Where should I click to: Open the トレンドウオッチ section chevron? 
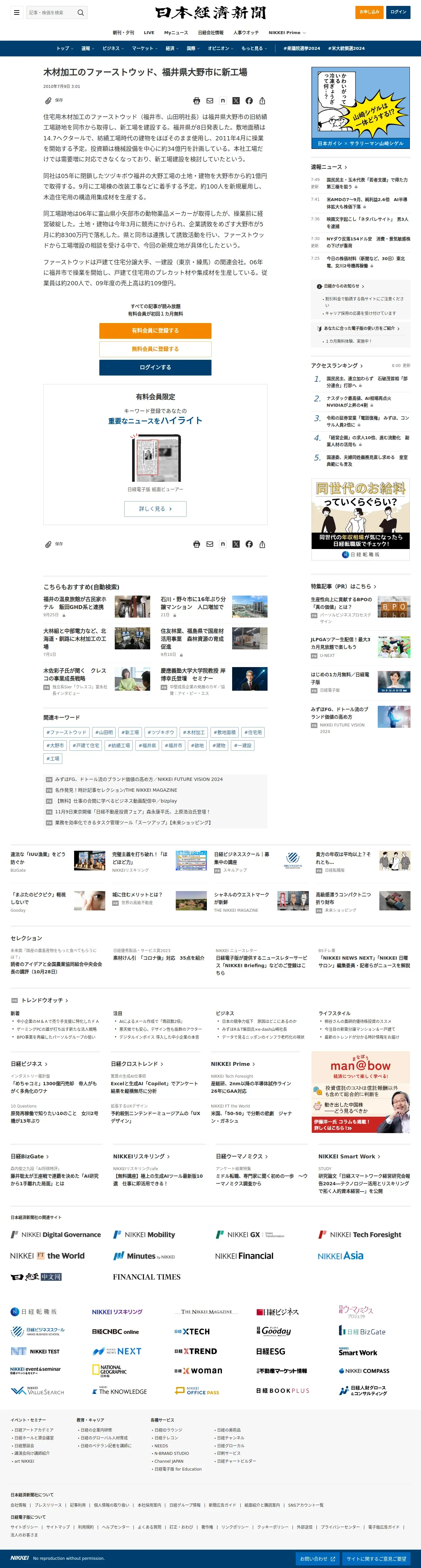pos(66,1001)
